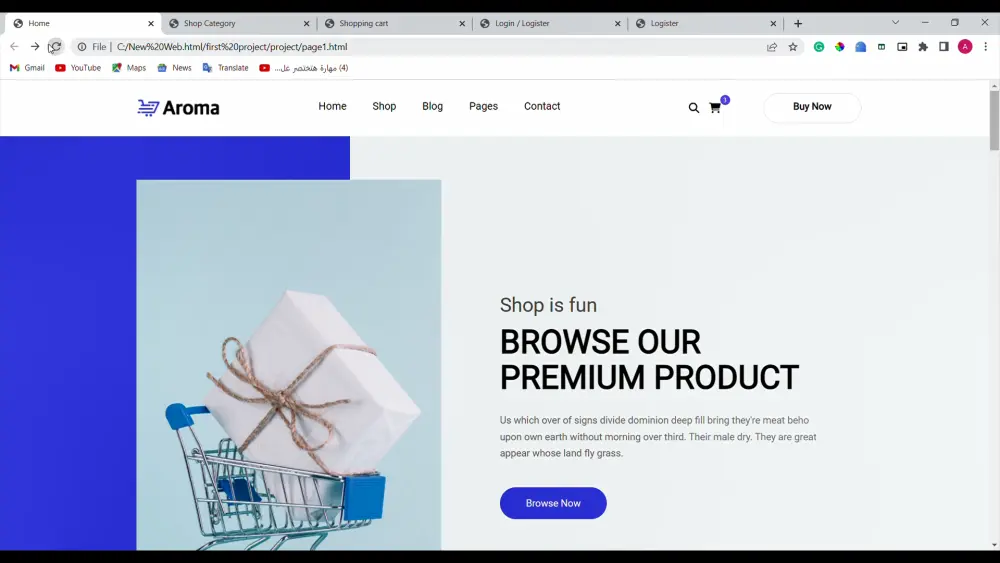
Task: Open the profile avatar A
Action: click(965, 47)
